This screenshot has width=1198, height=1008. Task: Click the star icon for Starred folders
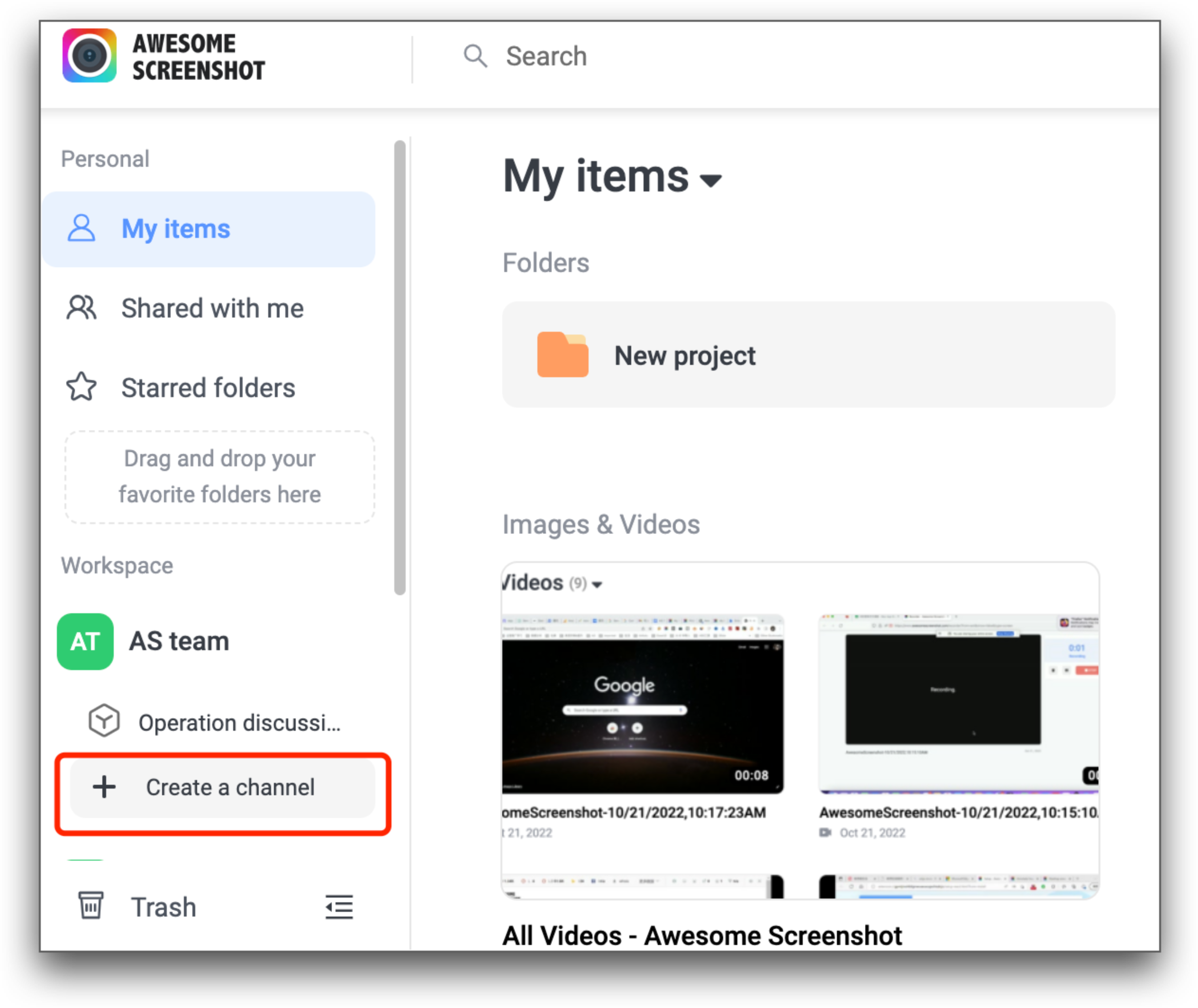pos(81,387)
